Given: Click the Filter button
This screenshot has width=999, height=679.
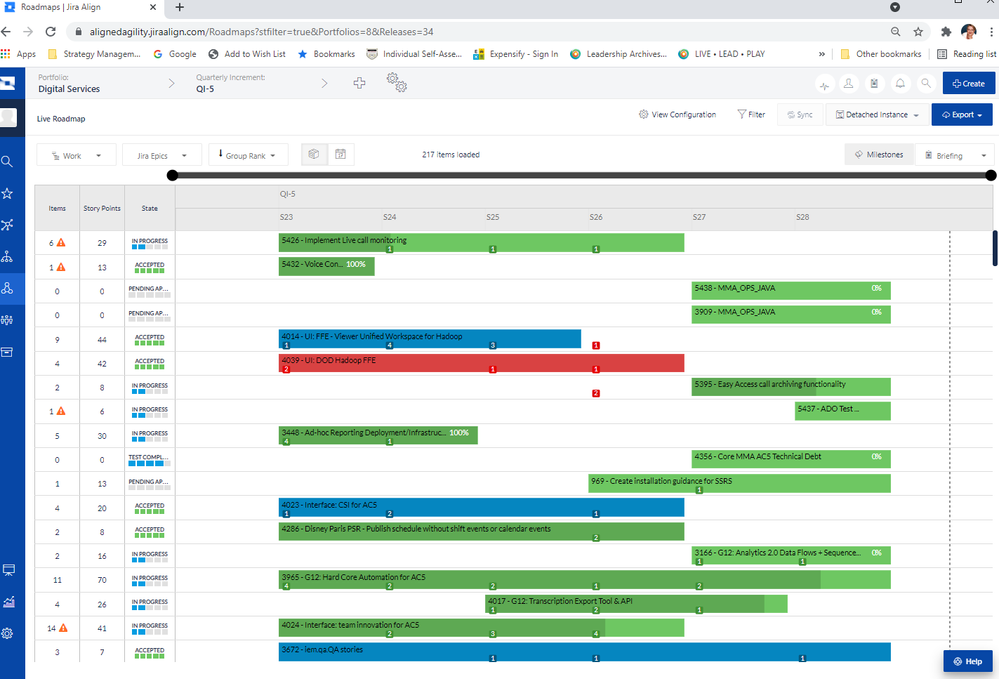Looking at the screenshot, I should pos(751,115).
